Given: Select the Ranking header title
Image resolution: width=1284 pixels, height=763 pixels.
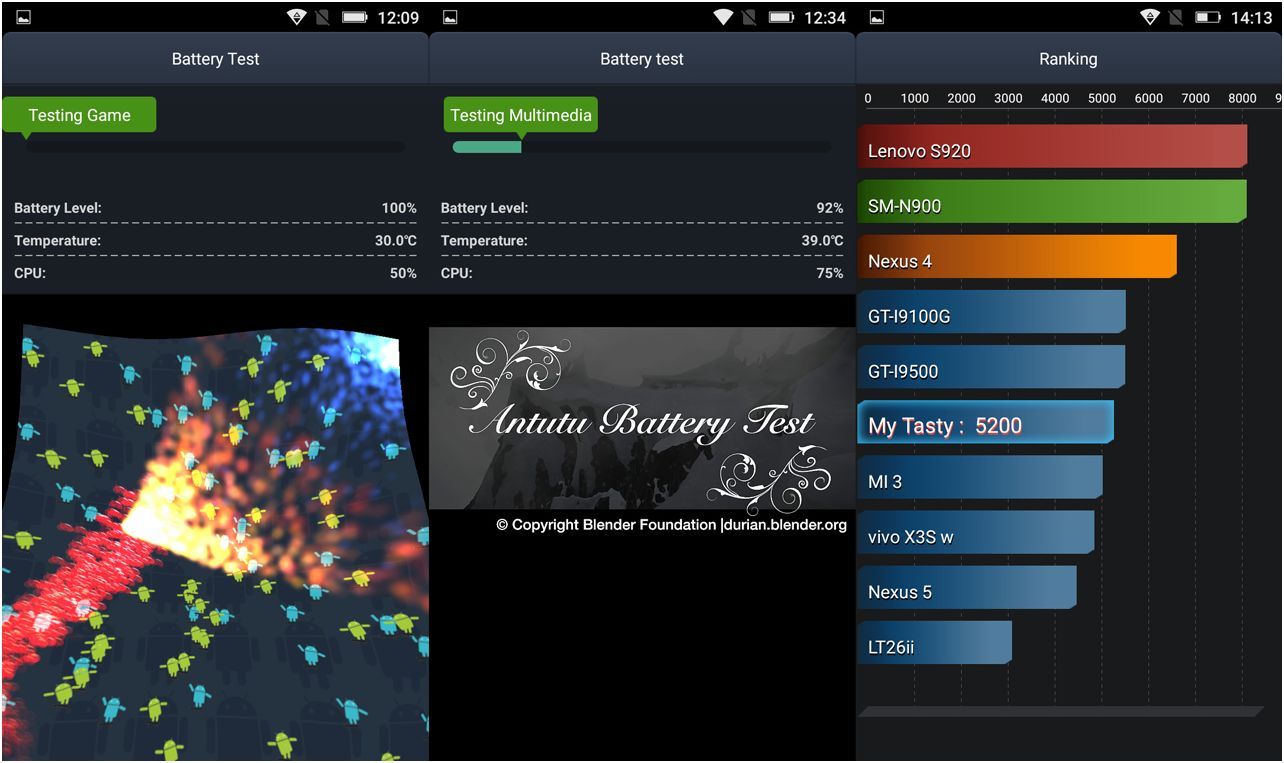Looking at the screenshot, I should (1068, 59).
